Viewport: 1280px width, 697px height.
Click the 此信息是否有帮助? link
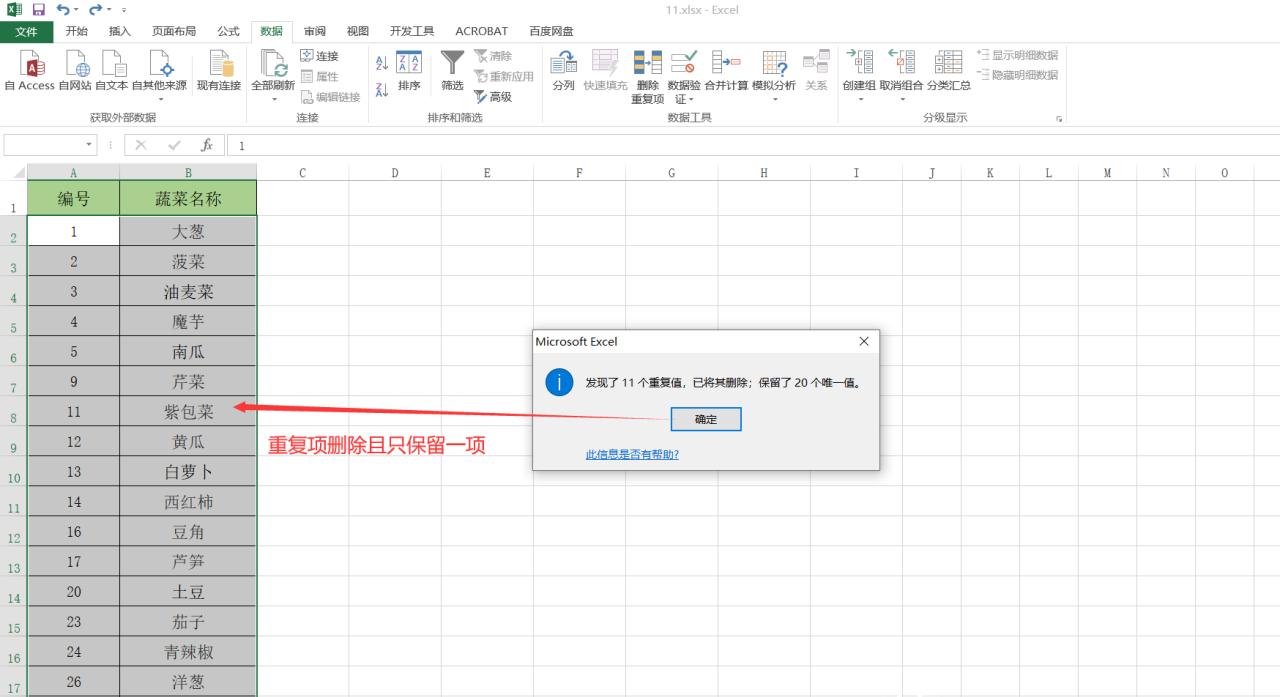point(632,454)
